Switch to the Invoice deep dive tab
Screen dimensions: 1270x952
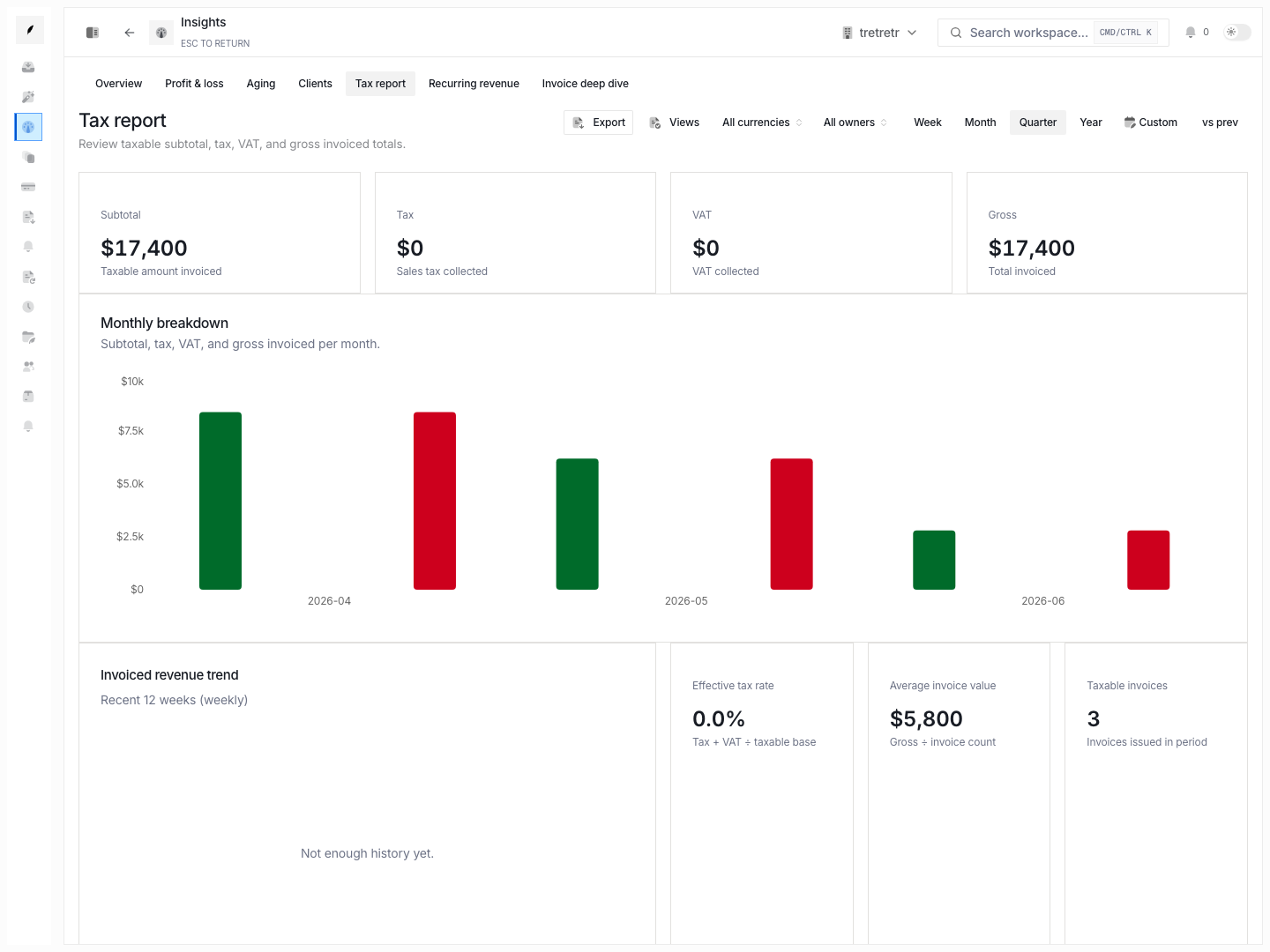[585, 84]
